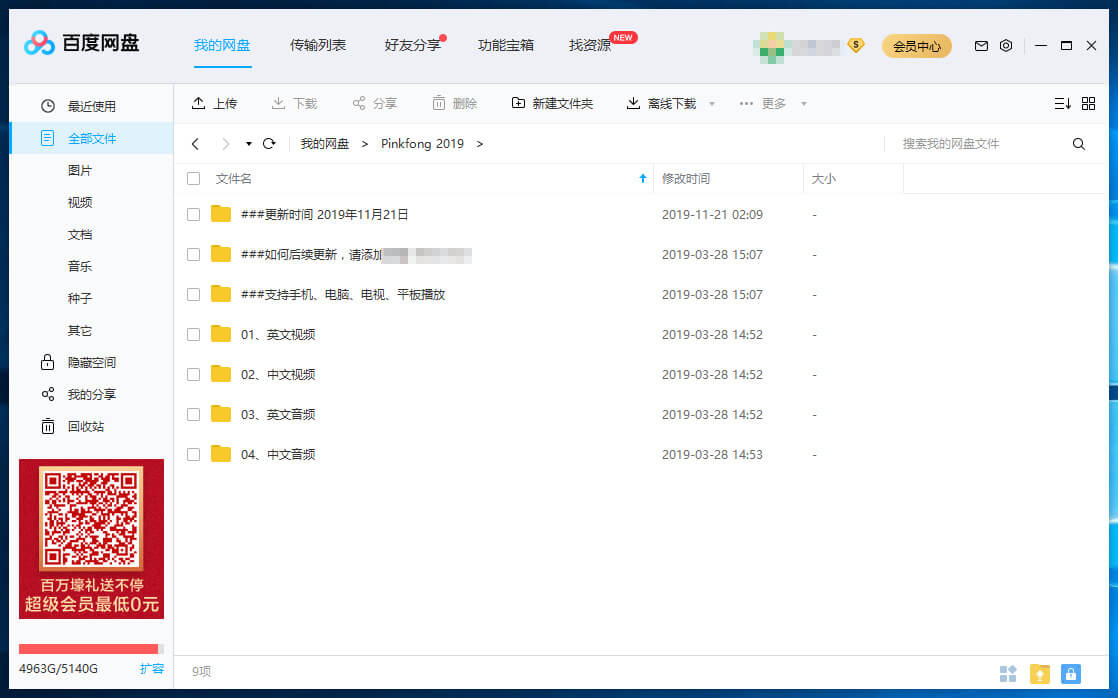Expand the navigation history dropdown arrow
This screenshot has height=698, width=1118.
pyautogui.click(x=248, y=144)
